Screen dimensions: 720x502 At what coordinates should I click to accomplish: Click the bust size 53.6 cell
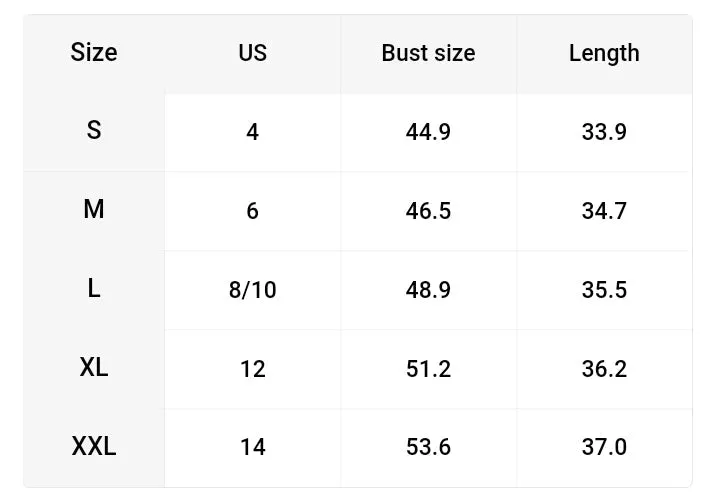tap(428, 447)
